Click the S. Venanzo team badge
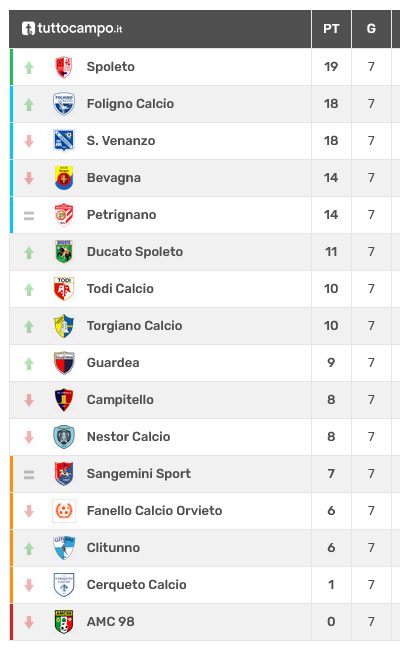Image resolution: width=400 pixels, height=650 pixels. (64, 141)
